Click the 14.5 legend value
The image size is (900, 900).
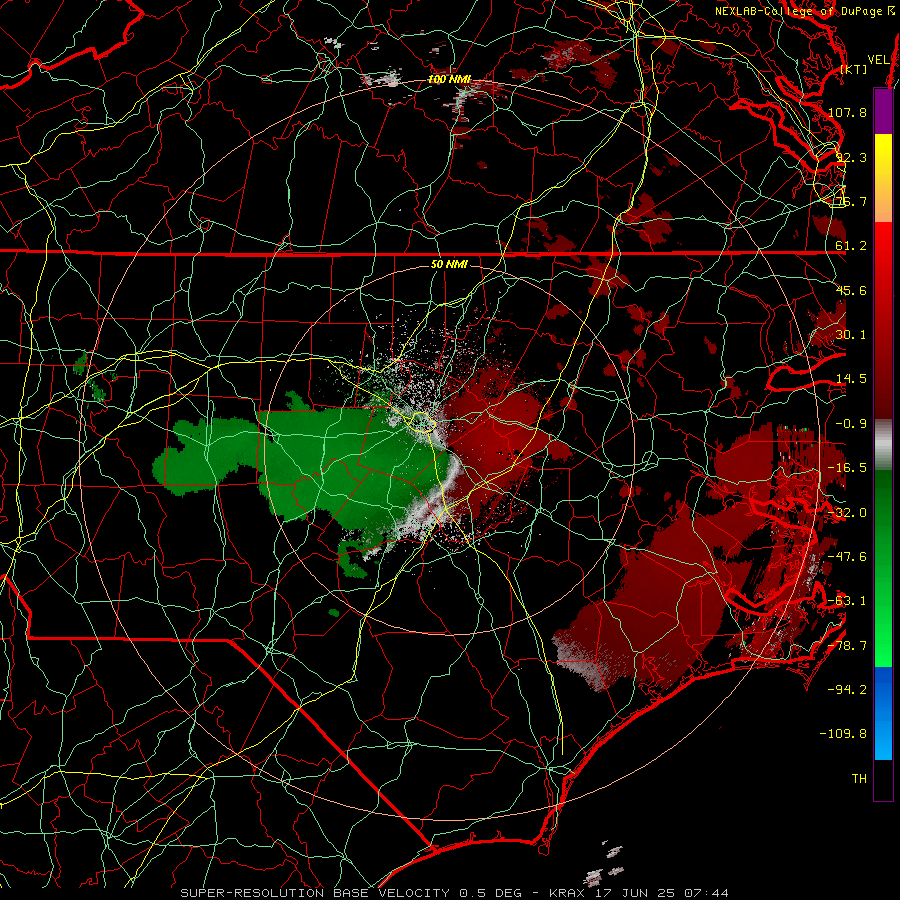pyautogui.click(x=851, y=379)
